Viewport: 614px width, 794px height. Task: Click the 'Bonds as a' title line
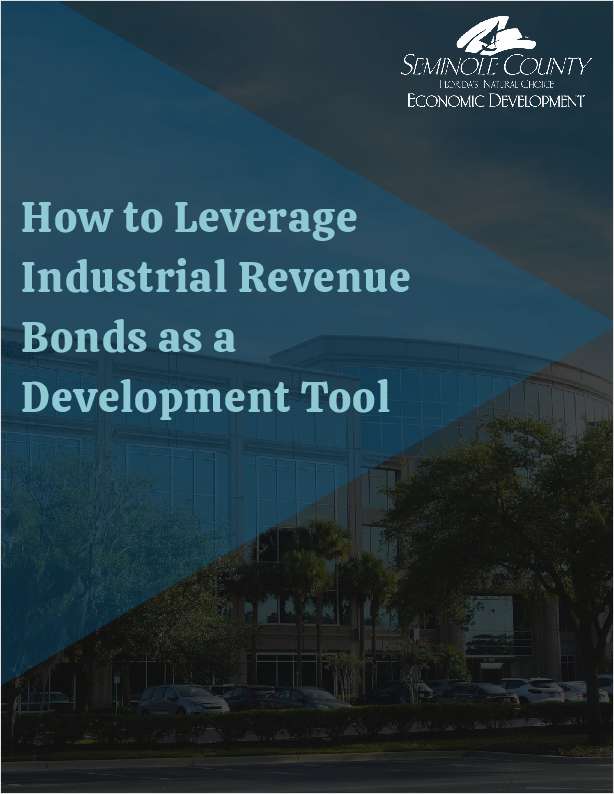[x=128, y=337]
